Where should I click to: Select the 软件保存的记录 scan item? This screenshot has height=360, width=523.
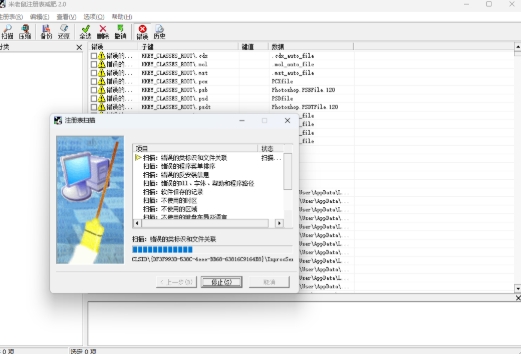tap(173, 192)
